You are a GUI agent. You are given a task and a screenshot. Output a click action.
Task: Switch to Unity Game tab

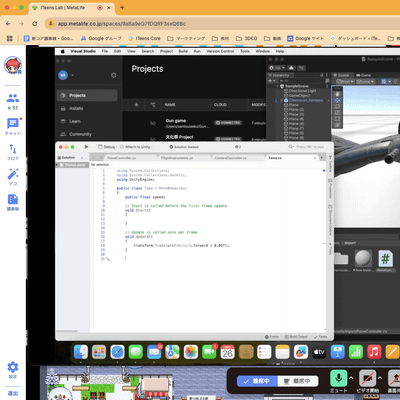(364, 75)
